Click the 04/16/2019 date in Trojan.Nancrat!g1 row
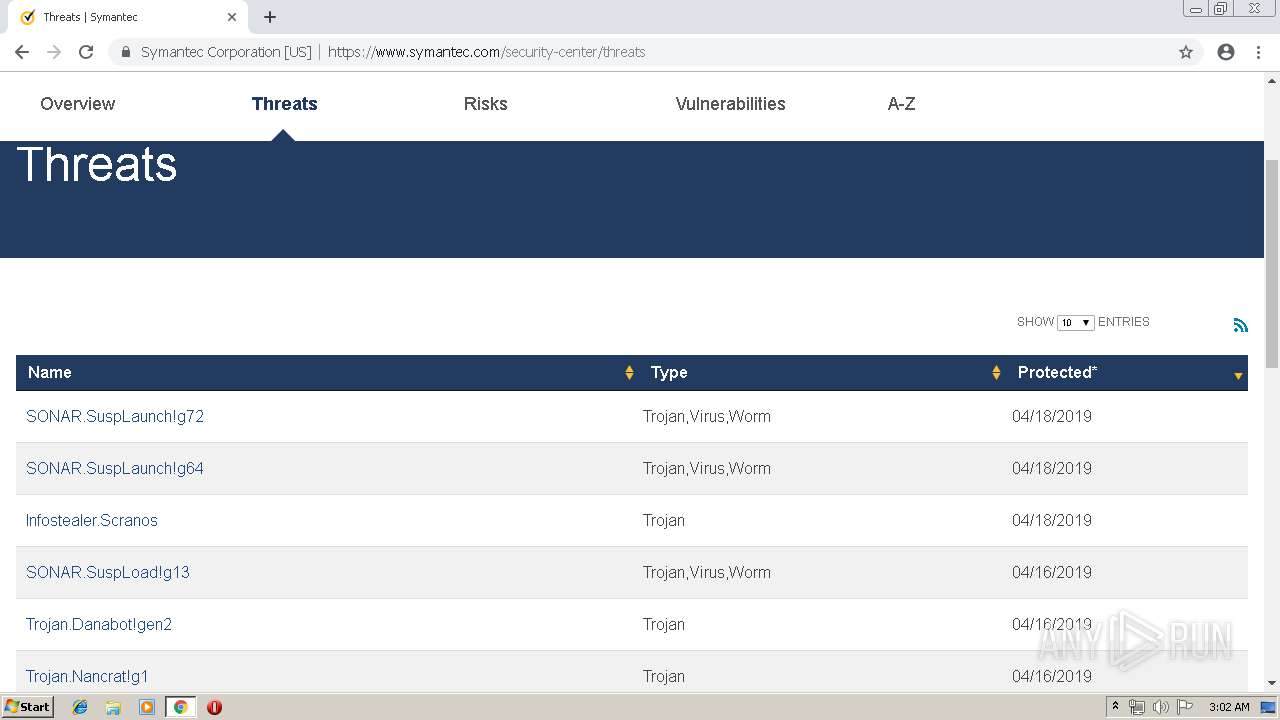Image resolution: width=1280 pixels, height=720 pixels. point(1052,677)
